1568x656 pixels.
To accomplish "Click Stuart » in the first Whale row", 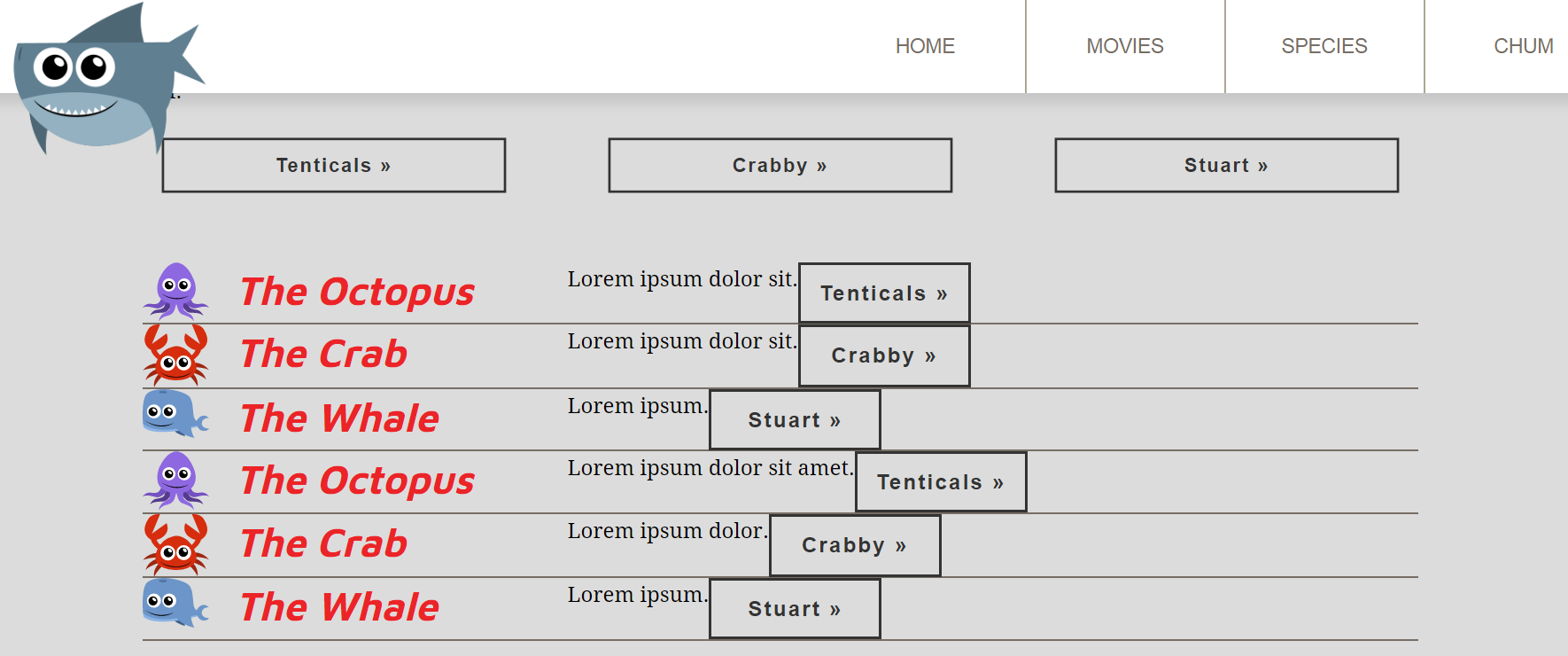I will pyautogui.click(x=795, y=420).
